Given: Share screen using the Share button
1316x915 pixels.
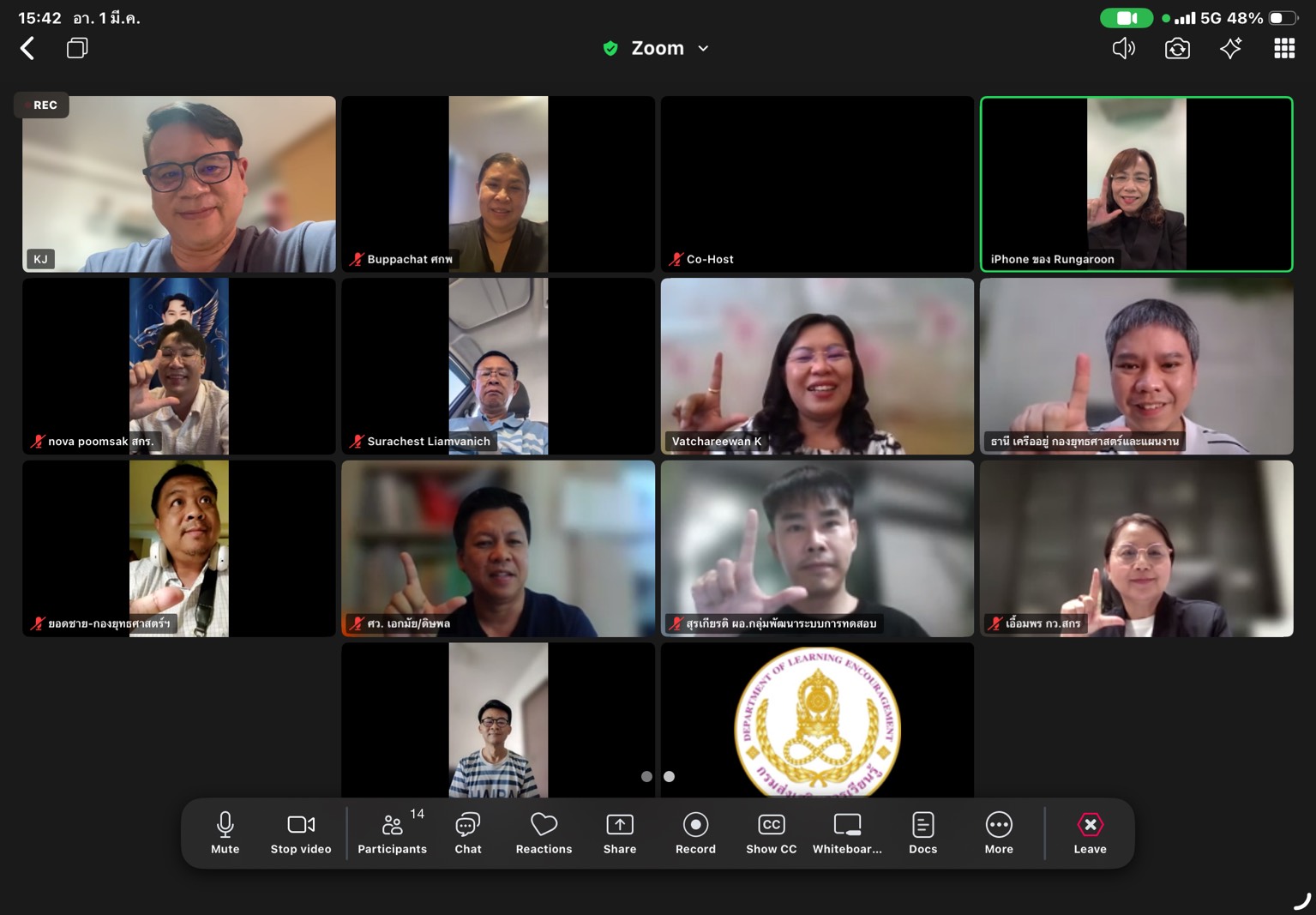Looking at the screenshot, I should point(620,834).
